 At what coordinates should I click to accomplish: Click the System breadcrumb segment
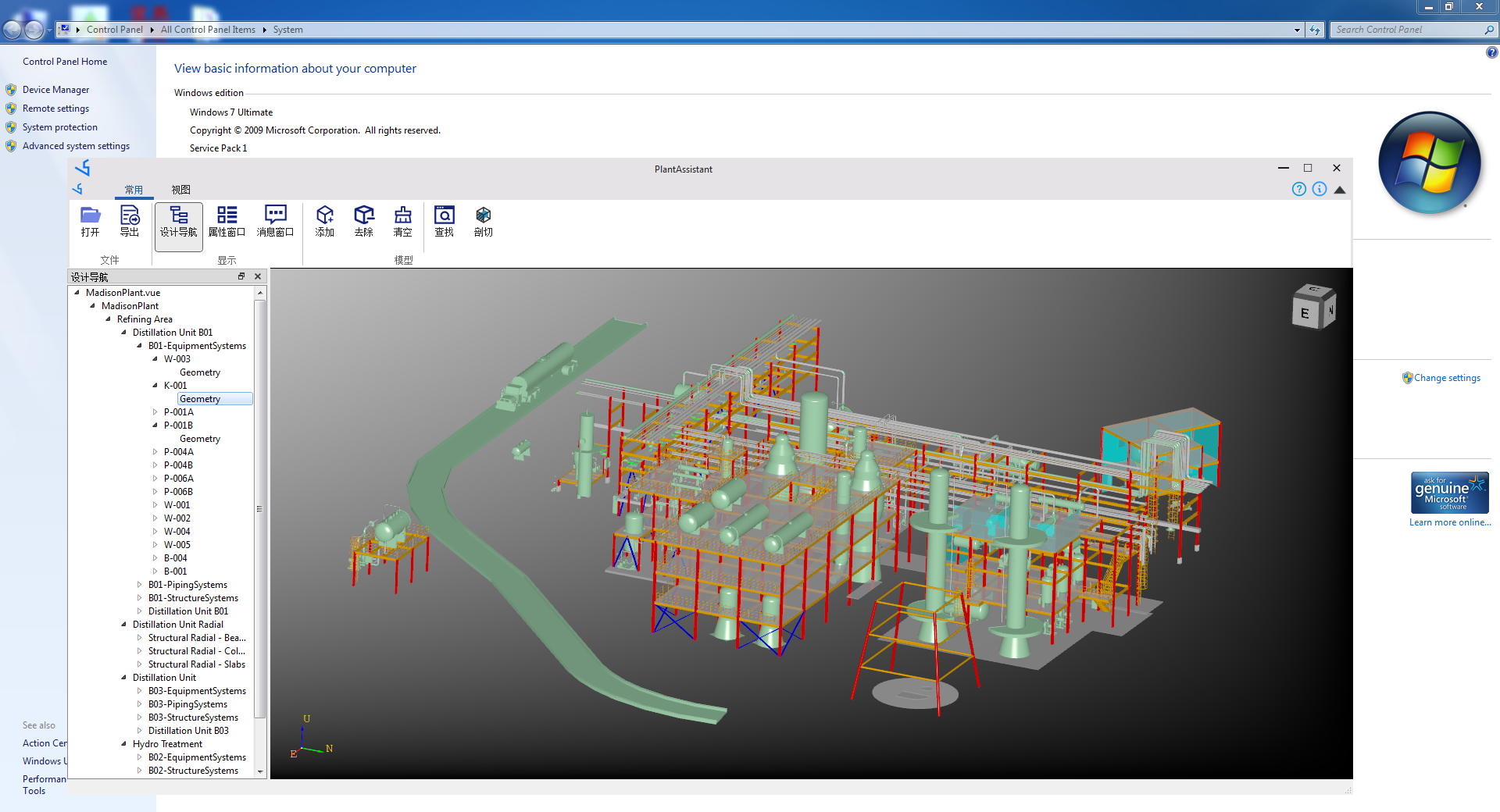[287, 30]
